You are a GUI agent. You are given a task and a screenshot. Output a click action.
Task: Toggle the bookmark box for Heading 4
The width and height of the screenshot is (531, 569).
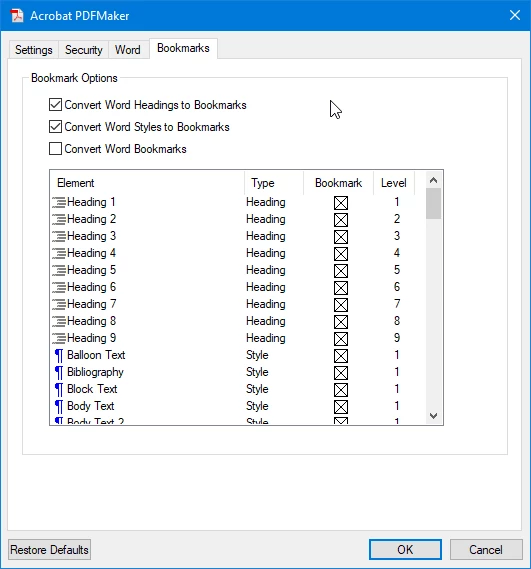coord(341,254)
